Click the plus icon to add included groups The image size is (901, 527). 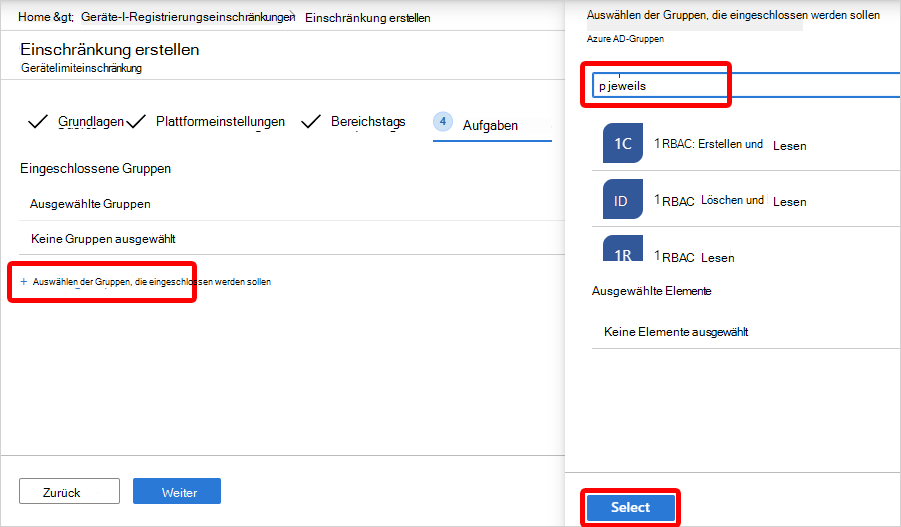(x=24, y=282)
